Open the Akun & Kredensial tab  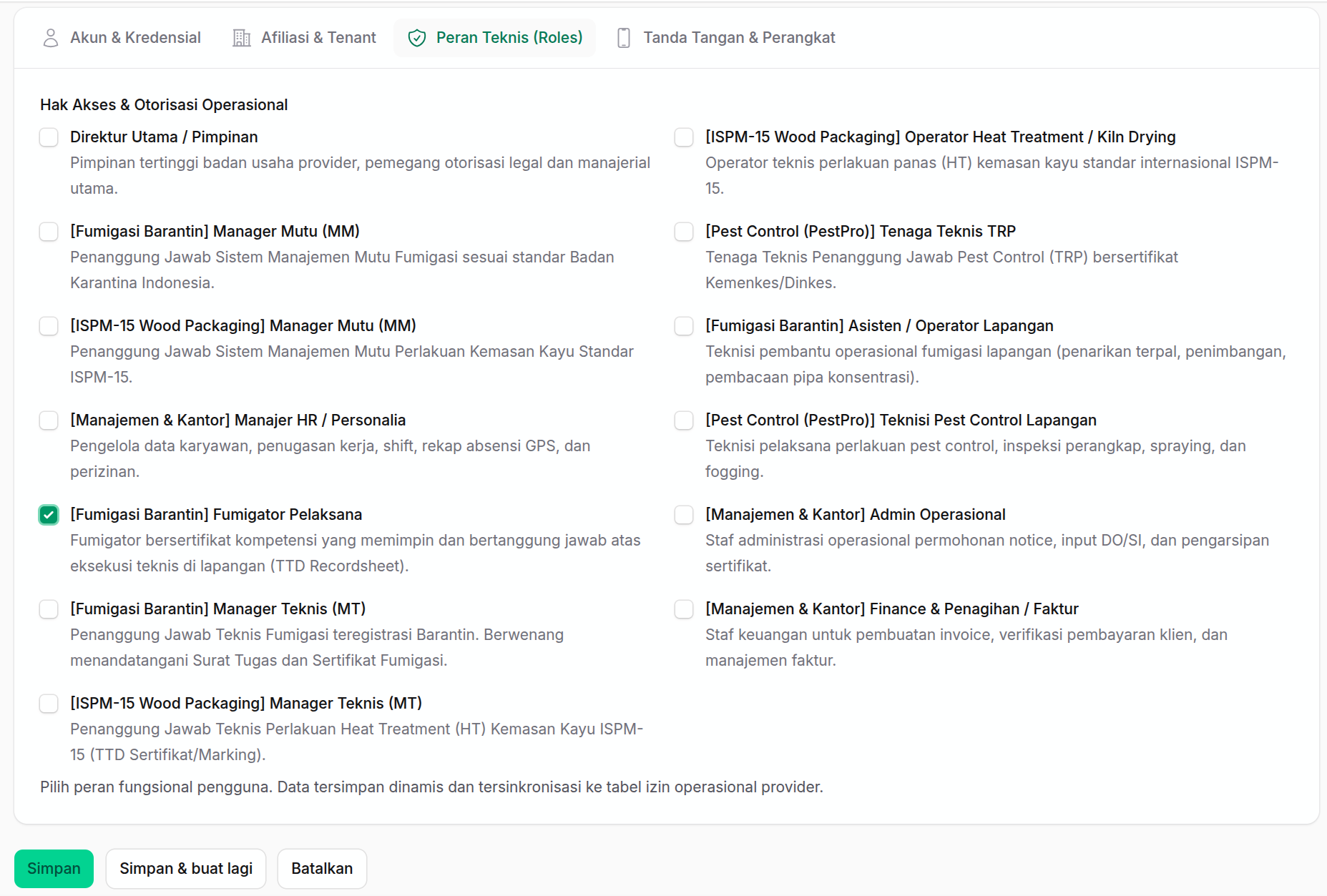click(122, 38)
